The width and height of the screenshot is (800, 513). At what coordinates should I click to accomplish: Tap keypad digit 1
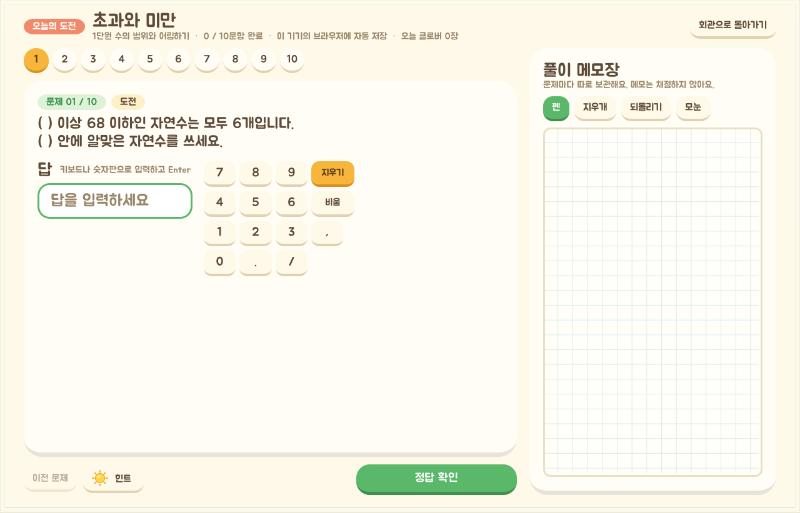point(219,232)
